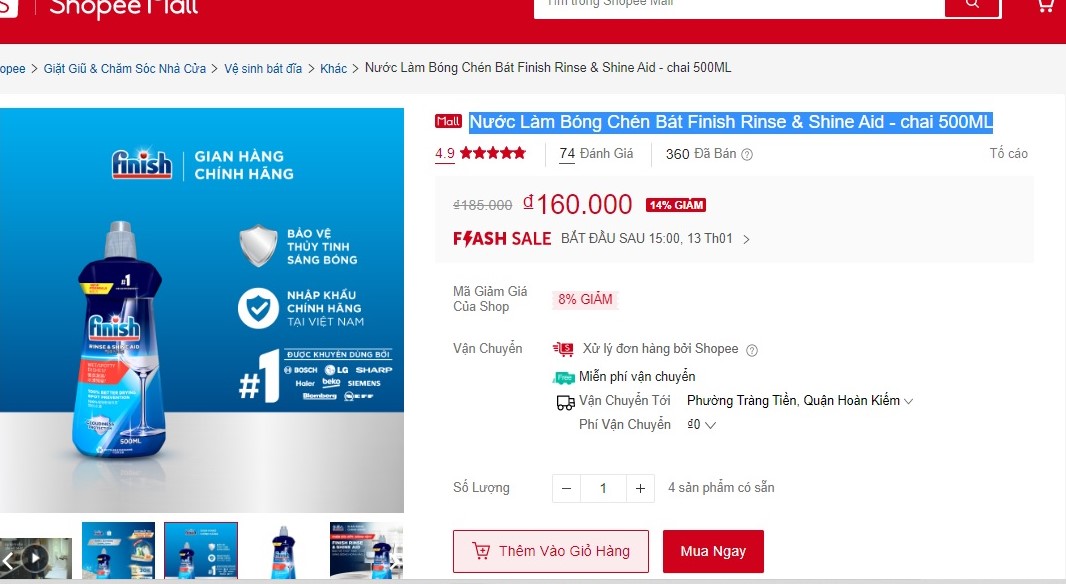Open Vệ sinh bát đĩa breadcrumb category

(x=263, y=69)
